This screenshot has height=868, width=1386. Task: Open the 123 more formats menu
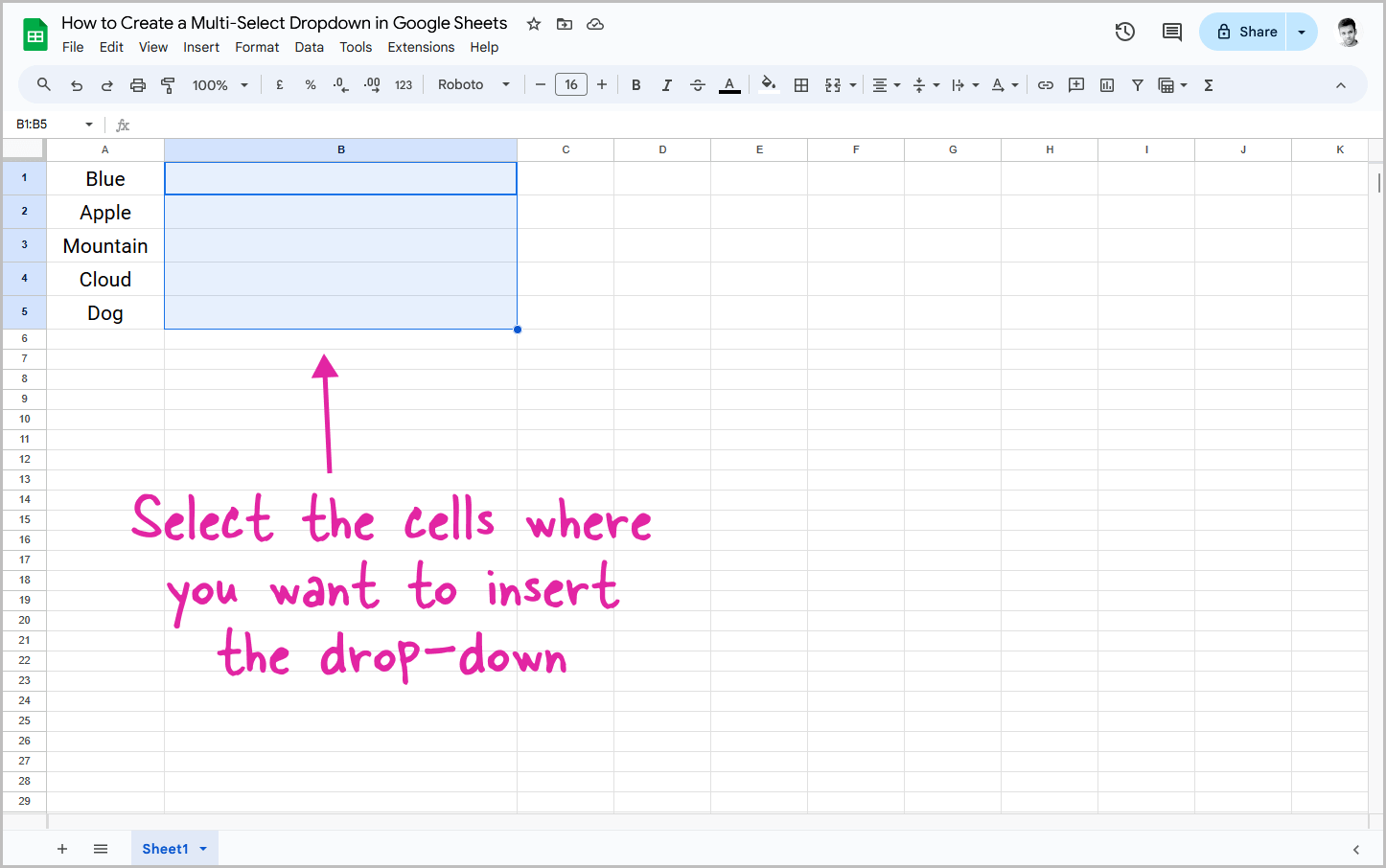pyautogui.click(x=404, y=85)
